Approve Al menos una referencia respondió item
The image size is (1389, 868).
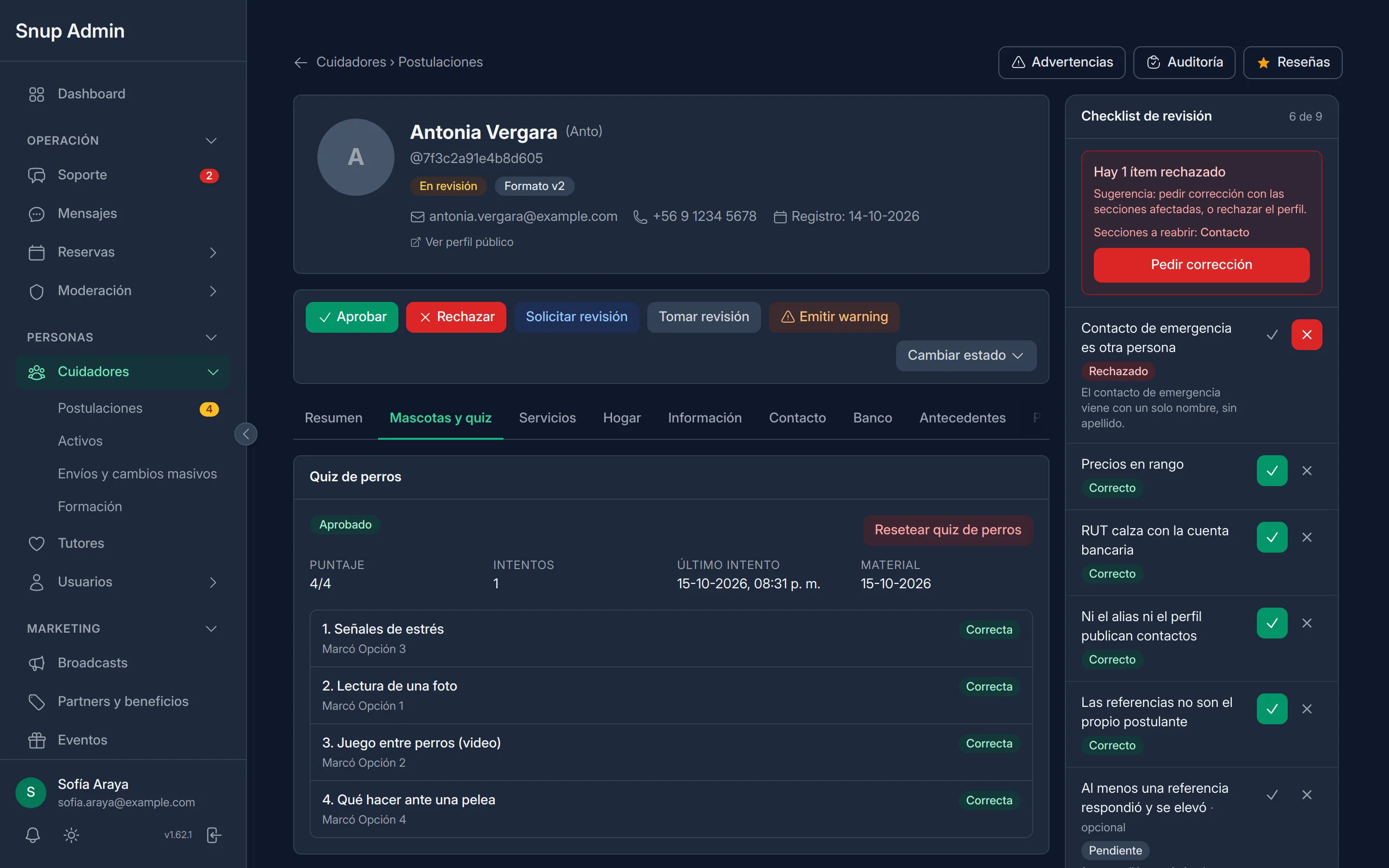pos(1272,795)
